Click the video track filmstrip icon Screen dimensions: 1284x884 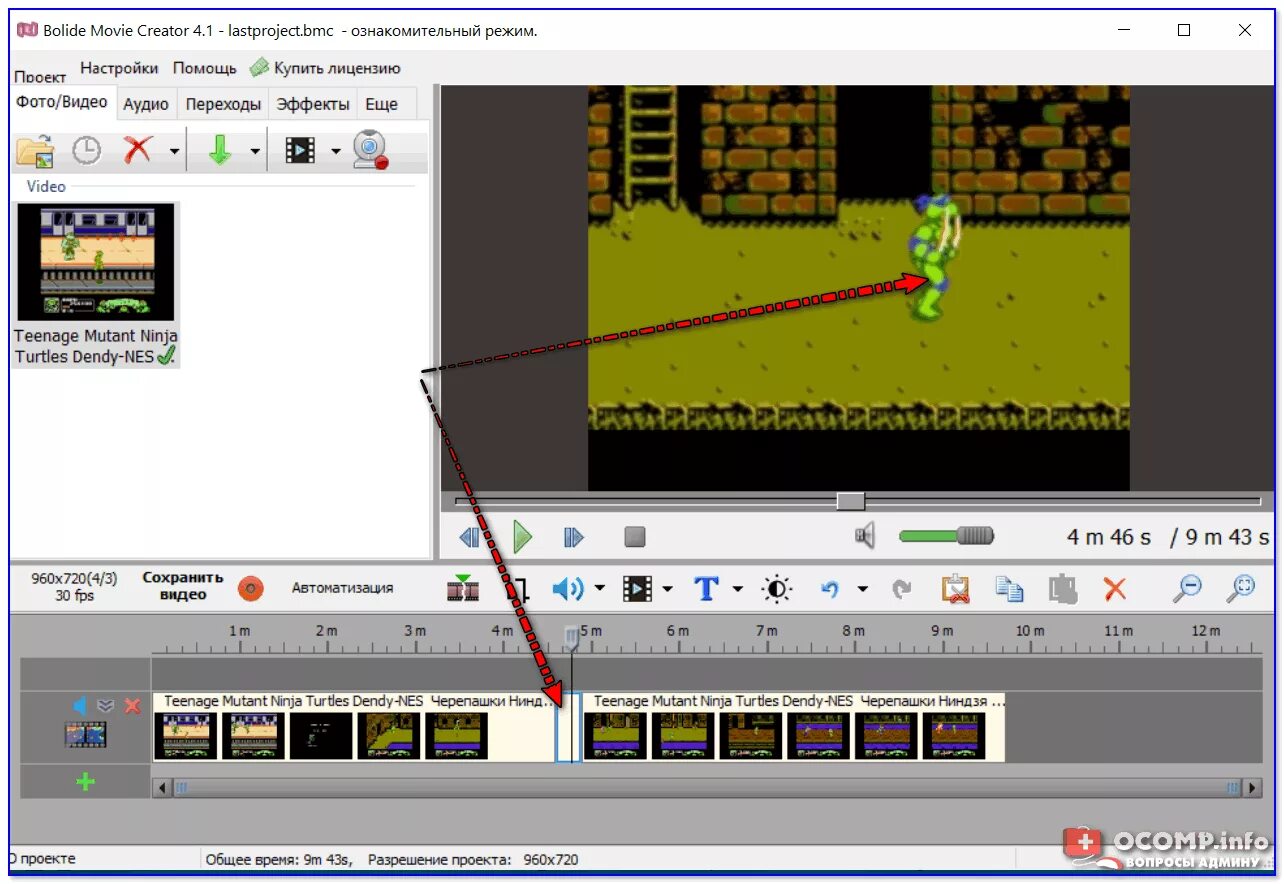pyautogui.click(x=85, y=735)
